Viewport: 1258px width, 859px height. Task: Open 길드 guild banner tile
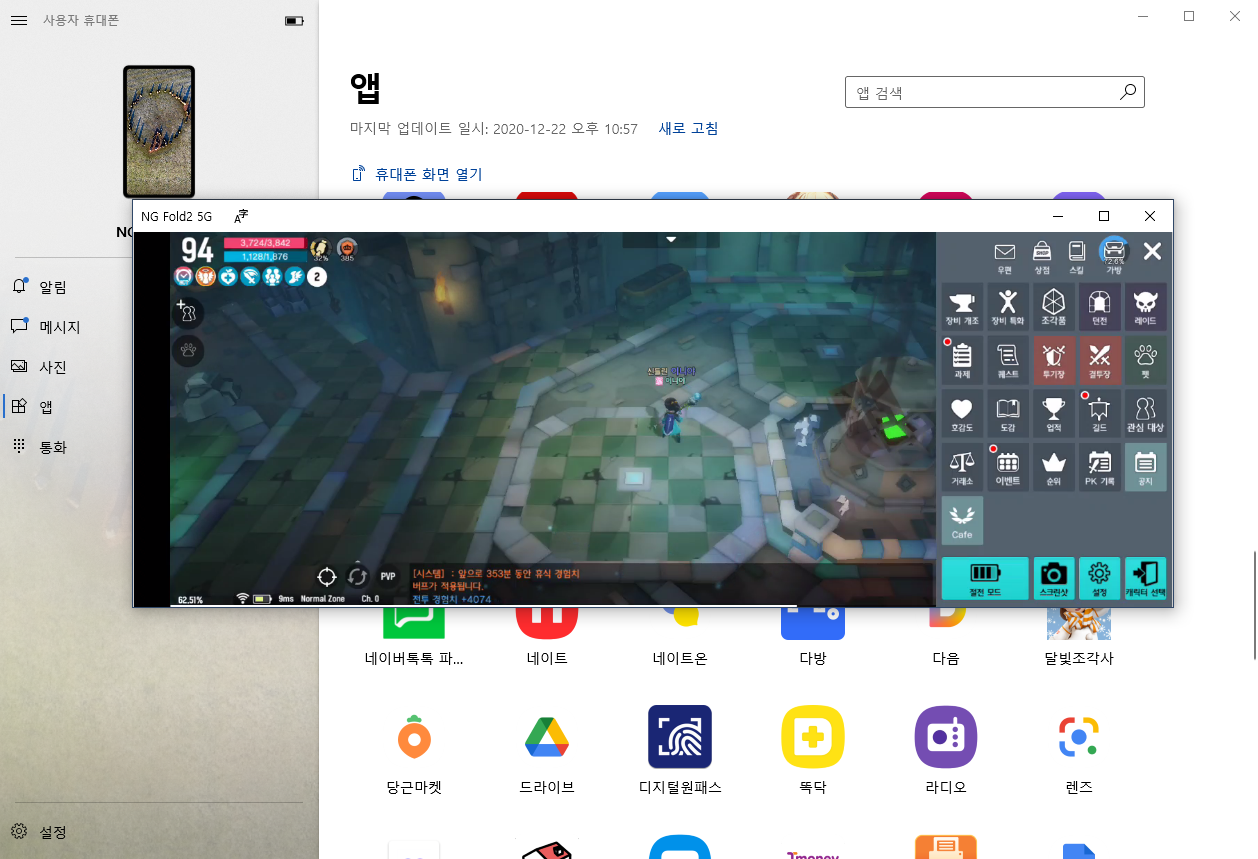(x=1100, y=414)
